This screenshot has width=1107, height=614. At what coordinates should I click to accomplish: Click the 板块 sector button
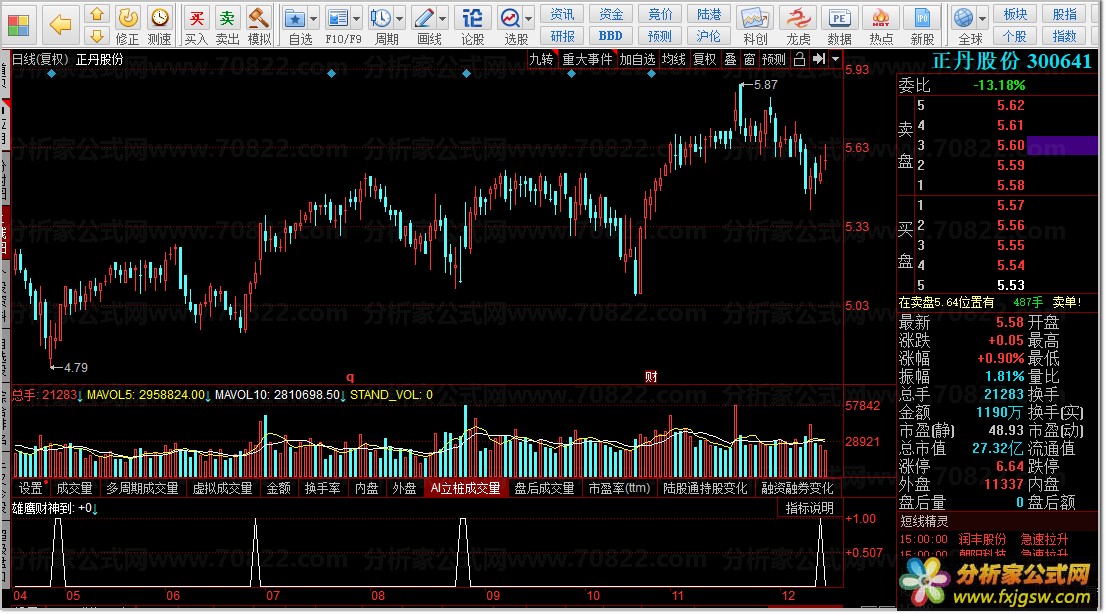coord(1015,14)
